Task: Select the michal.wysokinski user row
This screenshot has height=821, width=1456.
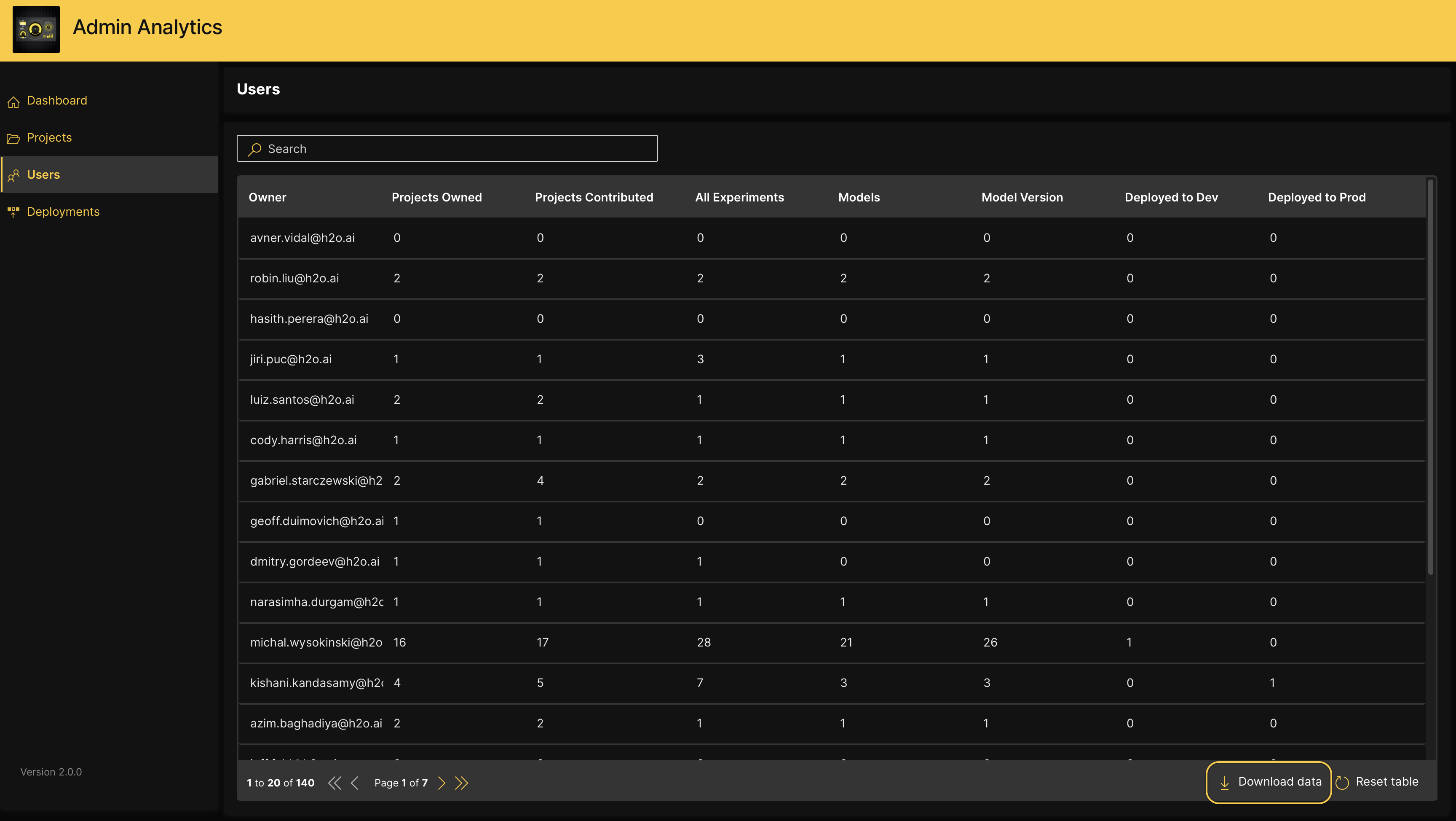Action: click(x=316, y=642)
